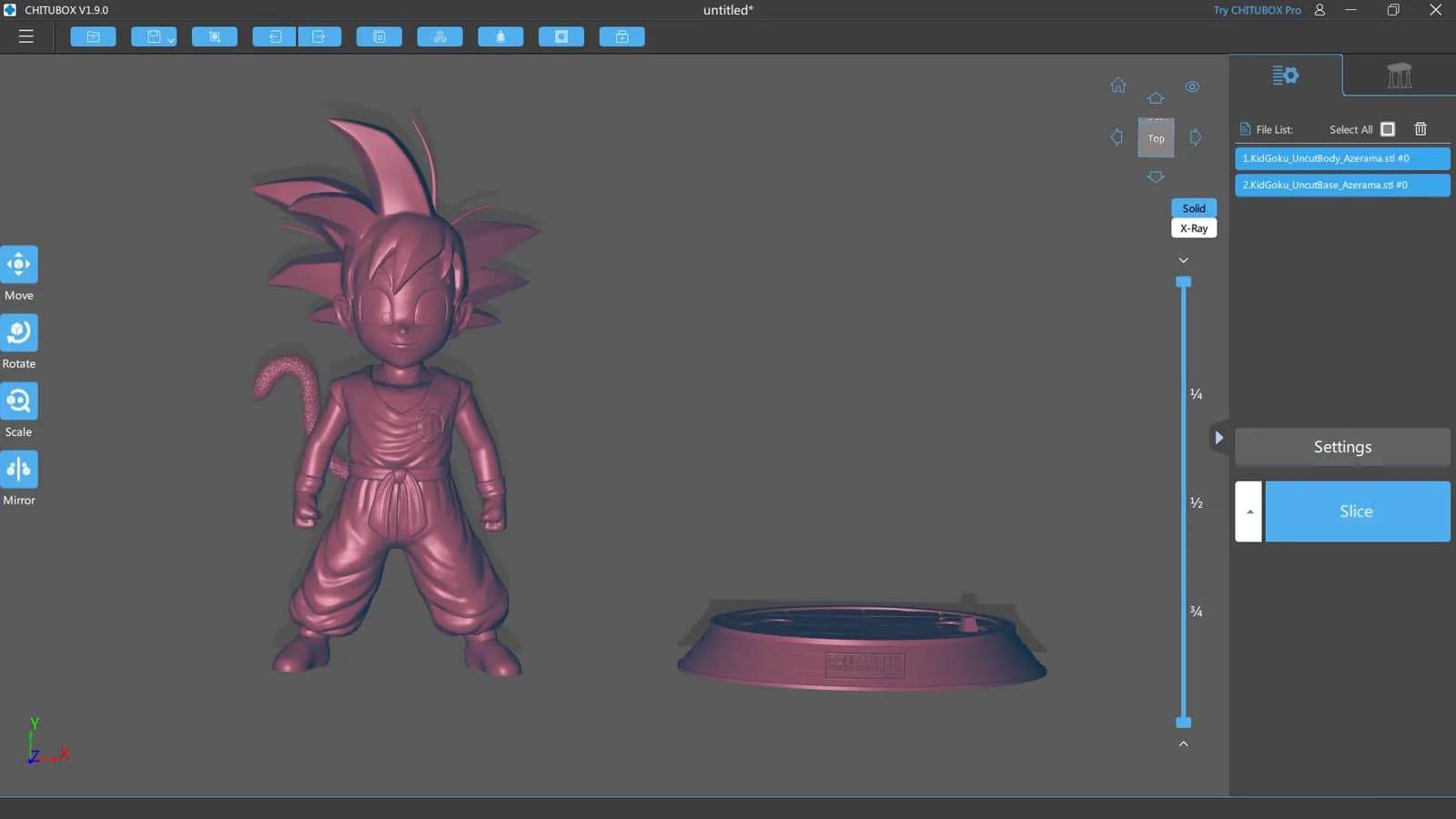The width and height of the screenshot is (1456, 819).
Task: Open the Save dropdown arrow in toolbar
Action: pyautogui.click(x=171, y=39)
